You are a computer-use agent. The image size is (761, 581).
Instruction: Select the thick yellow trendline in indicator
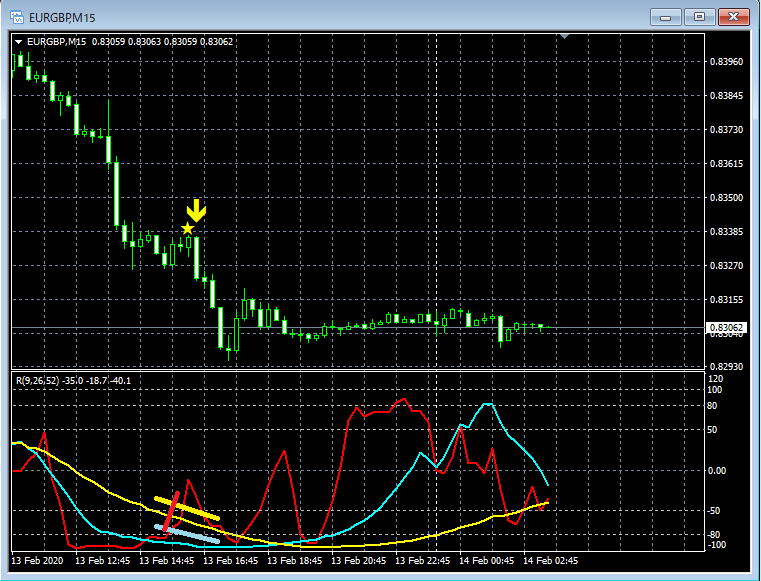[187, 508]
